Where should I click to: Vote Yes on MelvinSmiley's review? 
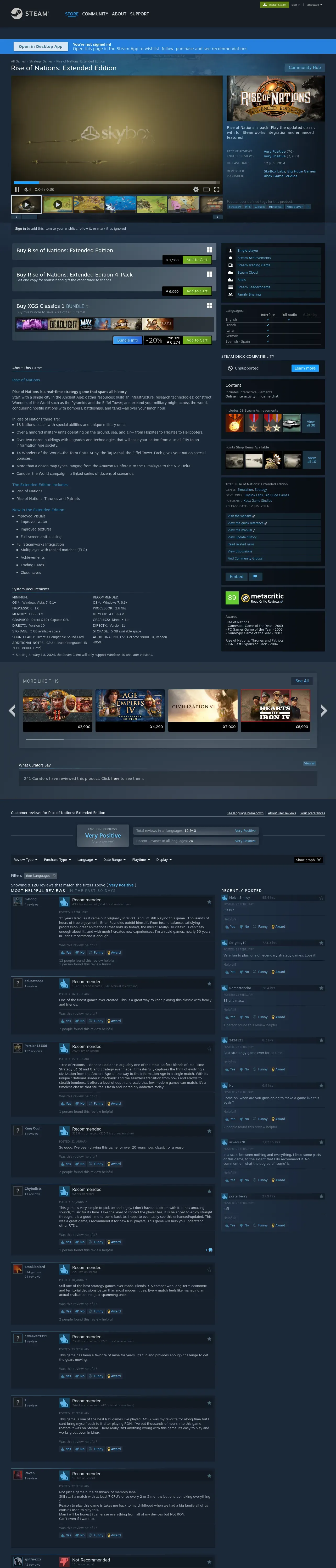[x=230, y=926]
